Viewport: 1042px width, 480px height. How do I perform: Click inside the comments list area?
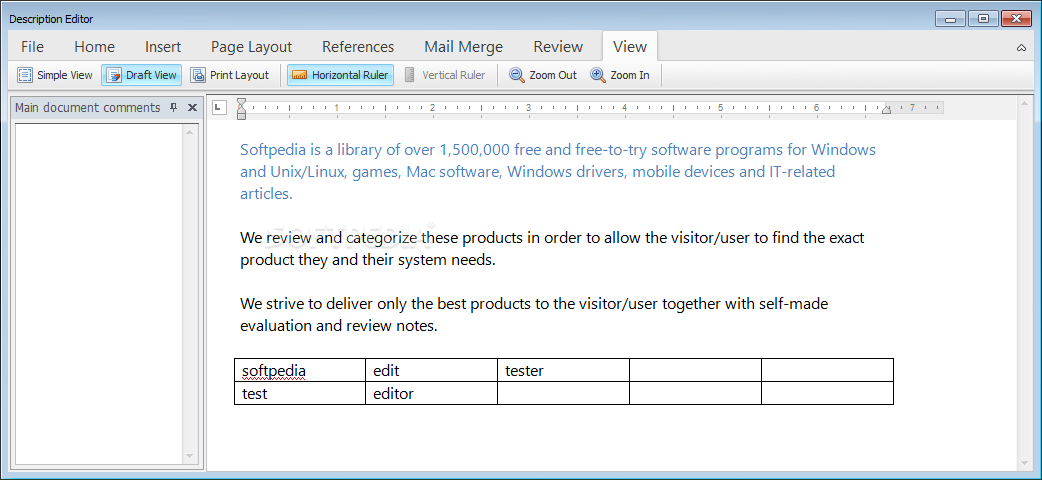[x=99, y=293]
